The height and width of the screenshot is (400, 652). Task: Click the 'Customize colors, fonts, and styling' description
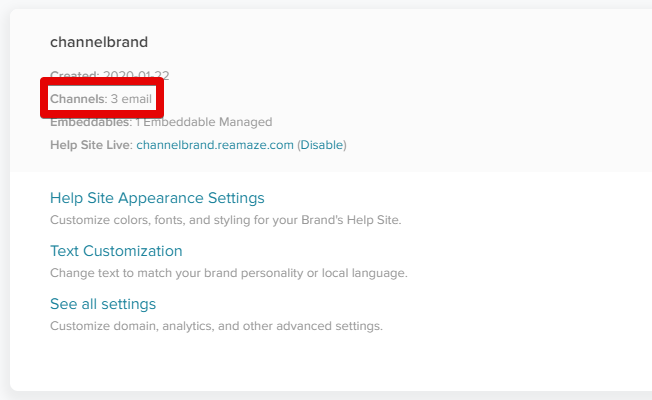click(x=225, y=220)
